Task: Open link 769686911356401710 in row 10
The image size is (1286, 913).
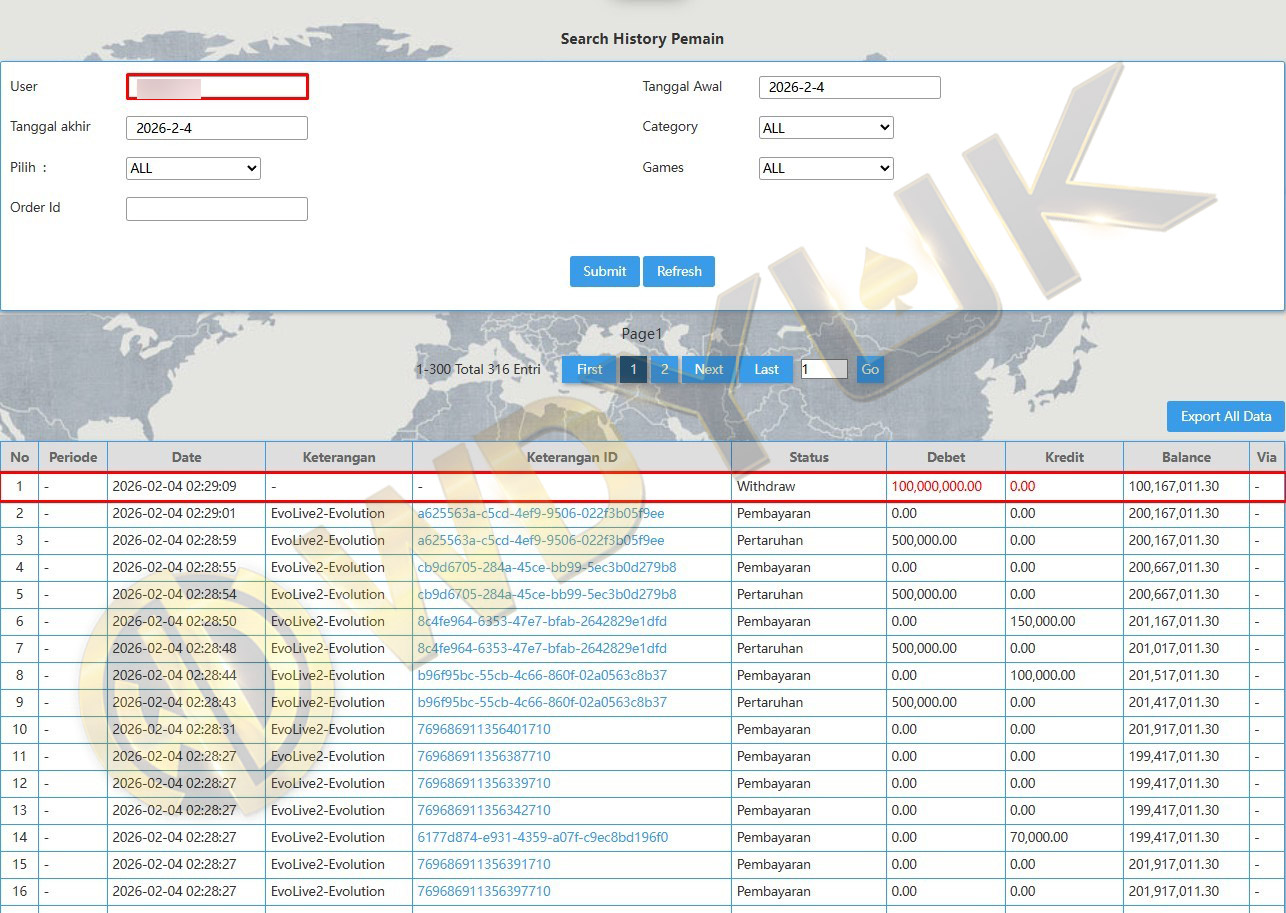Action: tap(484, 729)
